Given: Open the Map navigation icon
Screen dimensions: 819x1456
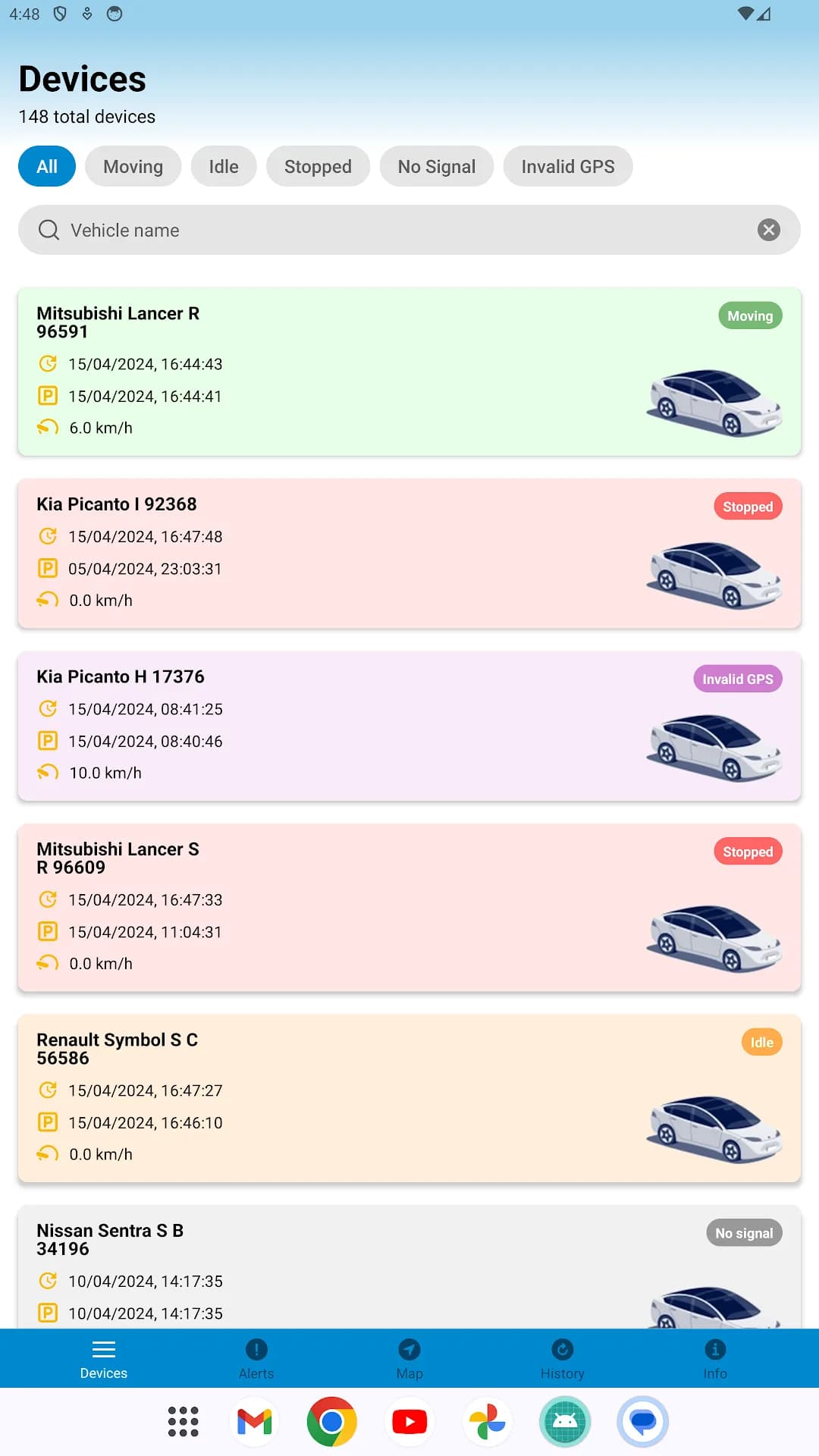Looking at the screenshot, I should point(409,1350).
